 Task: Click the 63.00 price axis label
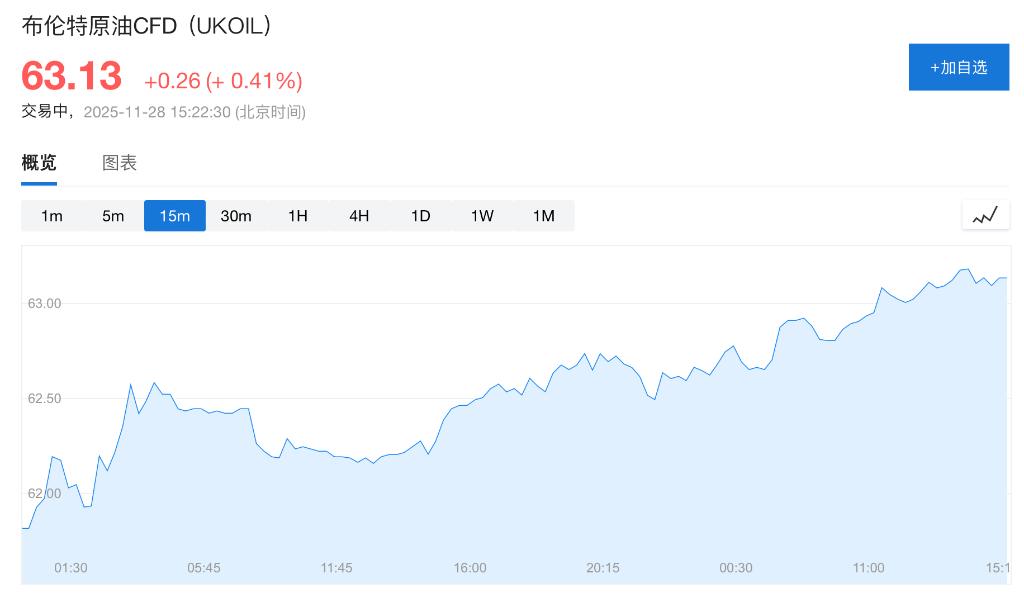(44, 303)
